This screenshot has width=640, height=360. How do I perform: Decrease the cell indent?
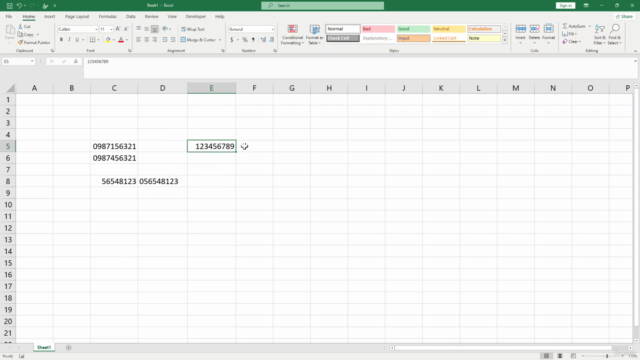165,40
